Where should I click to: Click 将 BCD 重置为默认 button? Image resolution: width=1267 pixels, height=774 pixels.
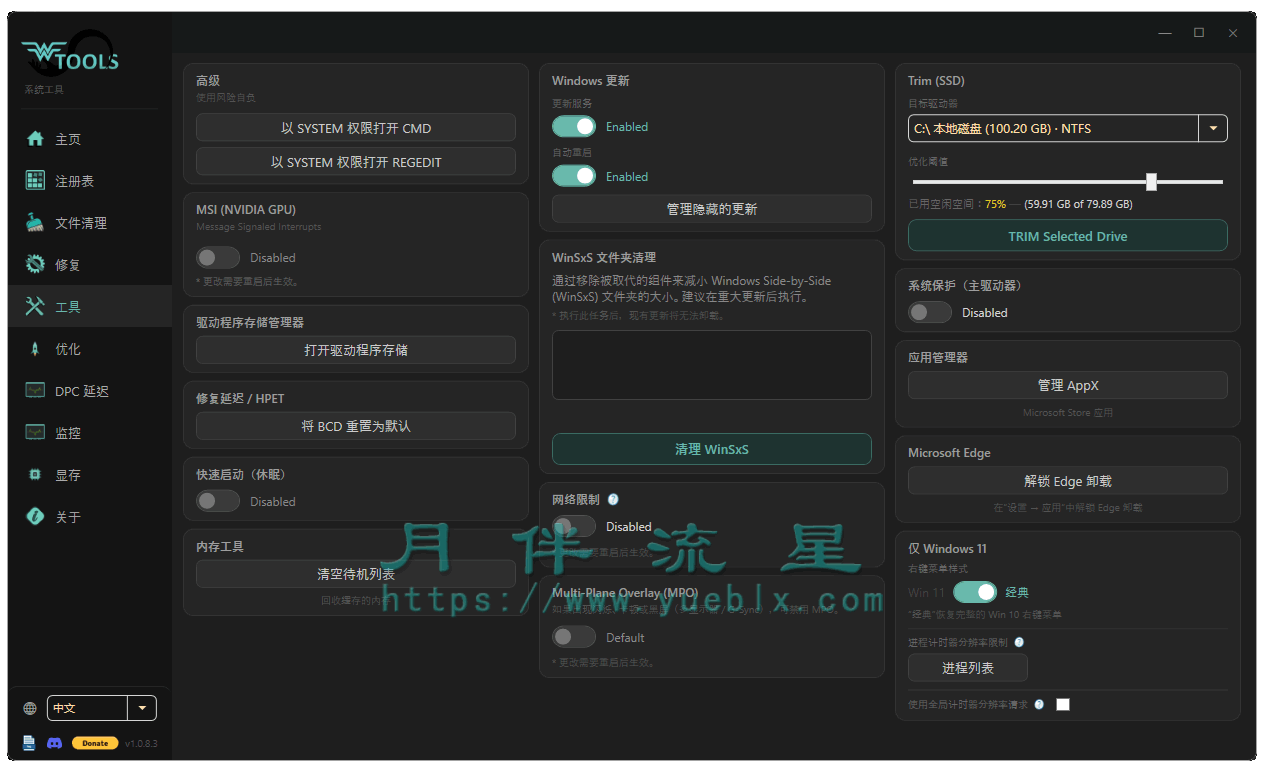point(356,426)
